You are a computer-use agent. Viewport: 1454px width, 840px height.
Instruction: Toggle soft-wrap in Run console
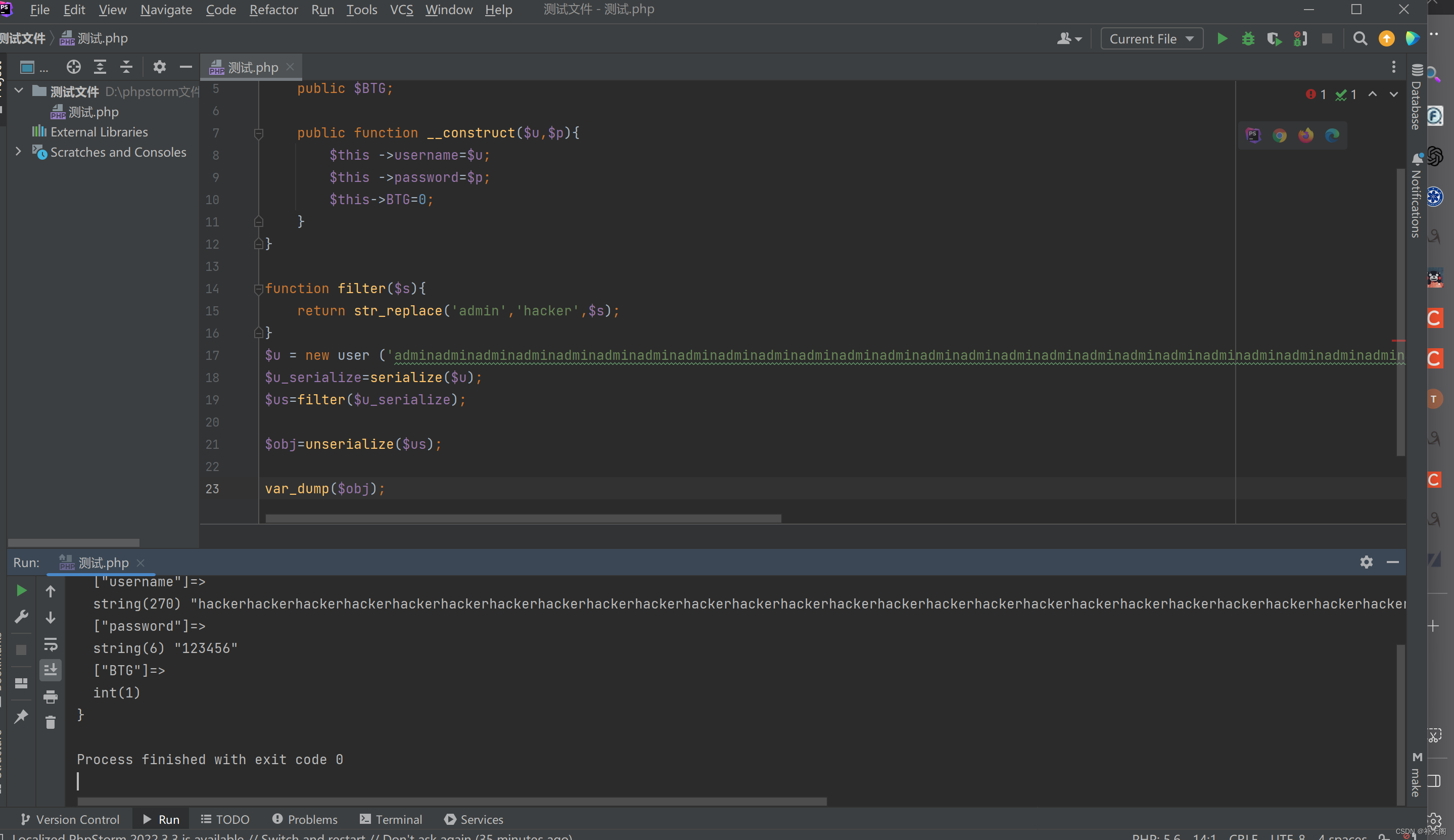[x=51, y=644]
